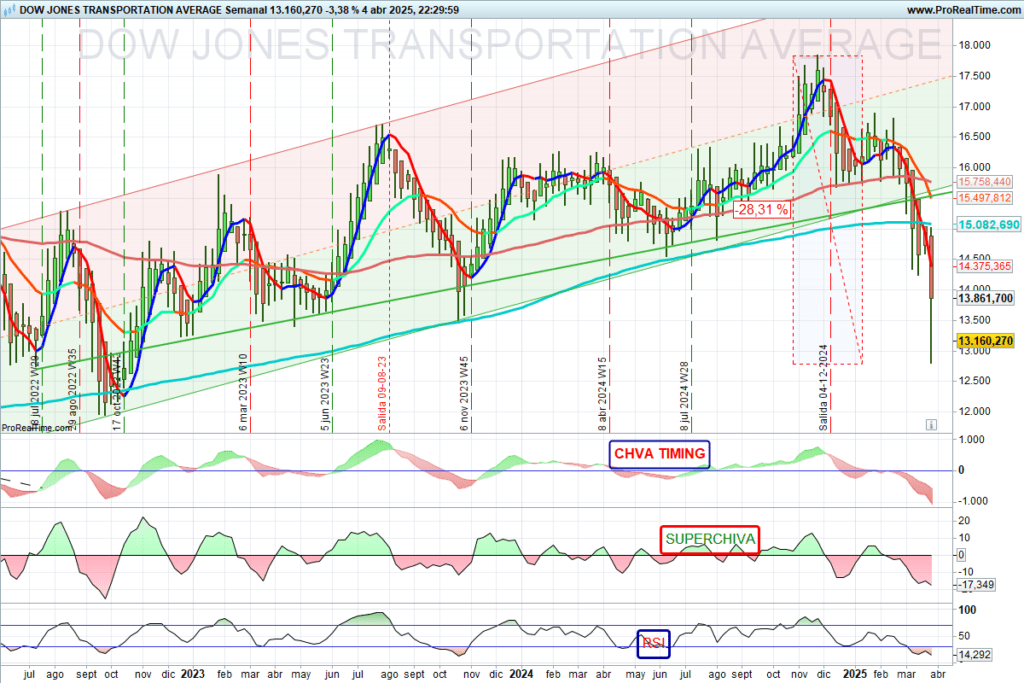The image size is (1024, 683).
Task: Select the 13.861,700 price label
Action: (985, 298)
